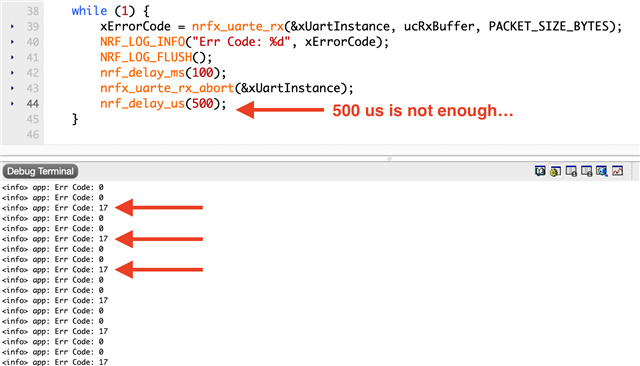Image resolution: width=640 pixels, height=366 pixels.
Task: Click the highlighted line number 44
Action: click(33, 104)
